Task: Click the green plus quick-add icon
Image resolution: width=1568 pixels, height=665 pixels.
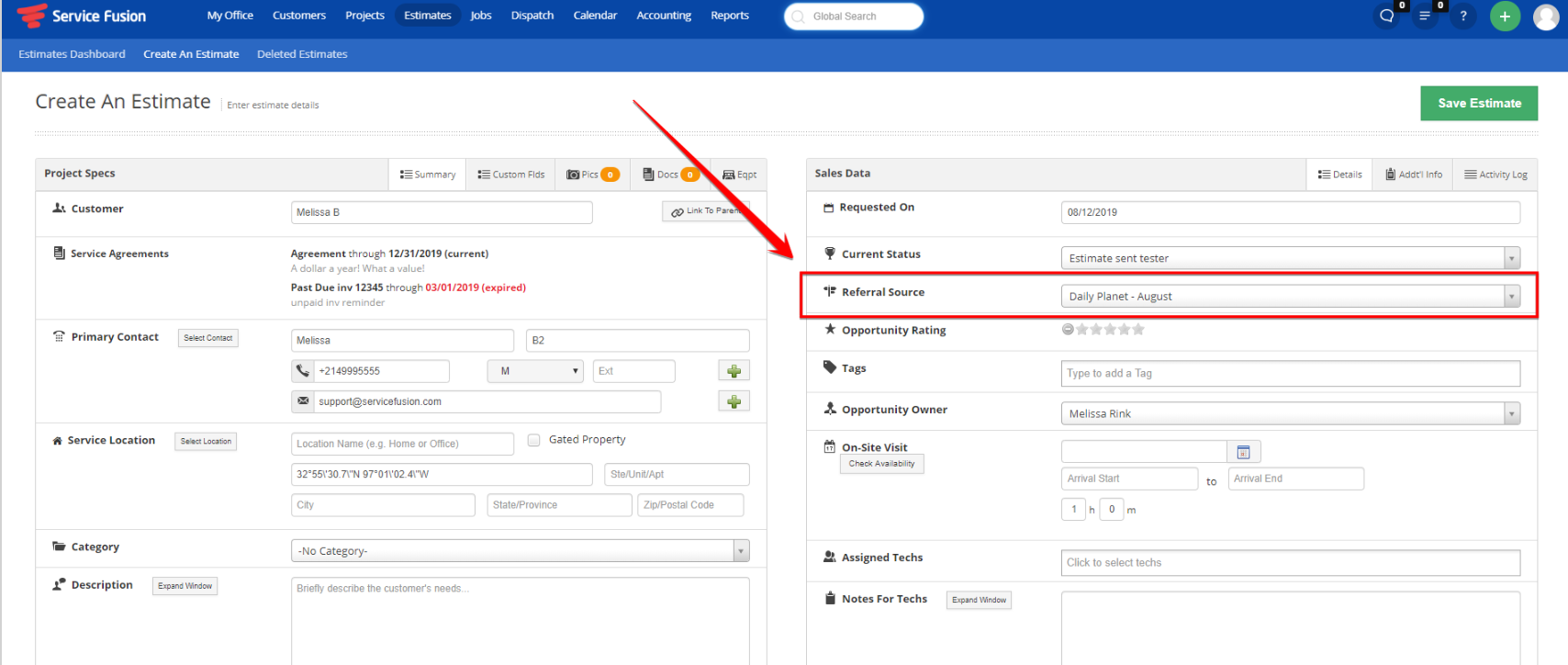Action: click(x=1505, y=17)
